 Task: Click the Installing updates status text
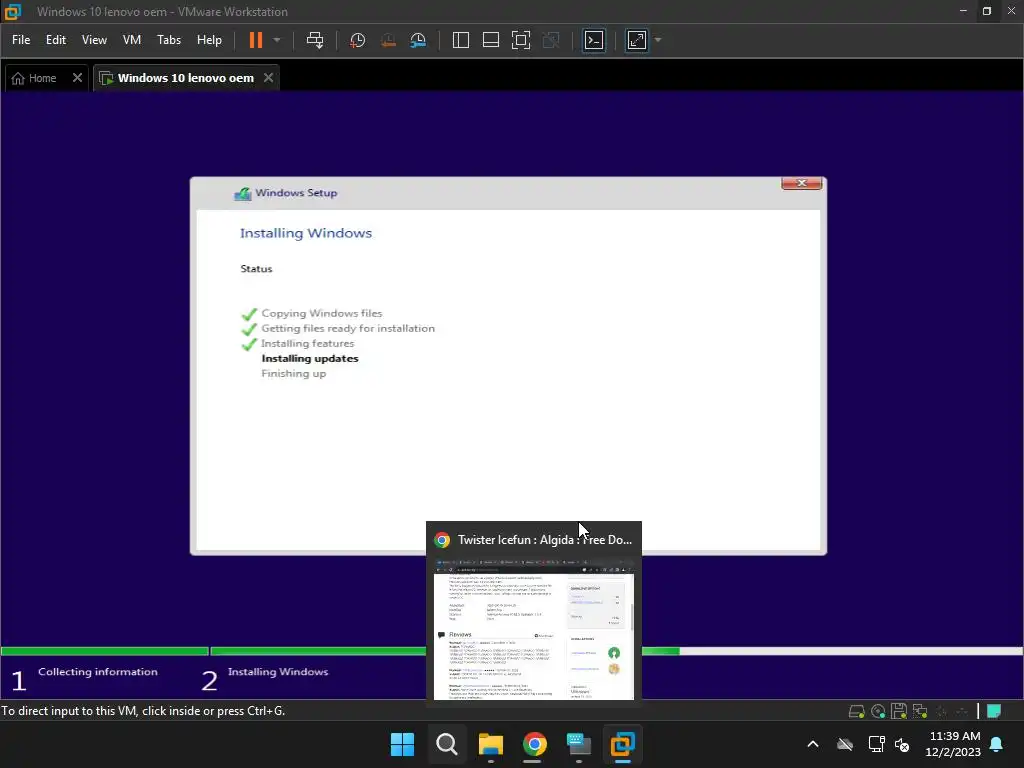pos(310,359)
